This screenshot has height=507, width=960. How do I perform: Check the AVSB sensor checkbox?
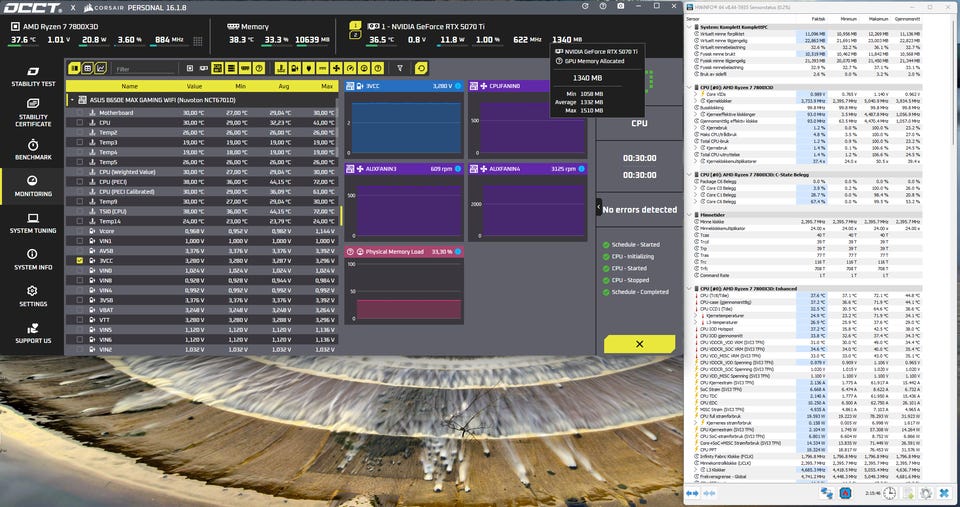tap(80, 250)
